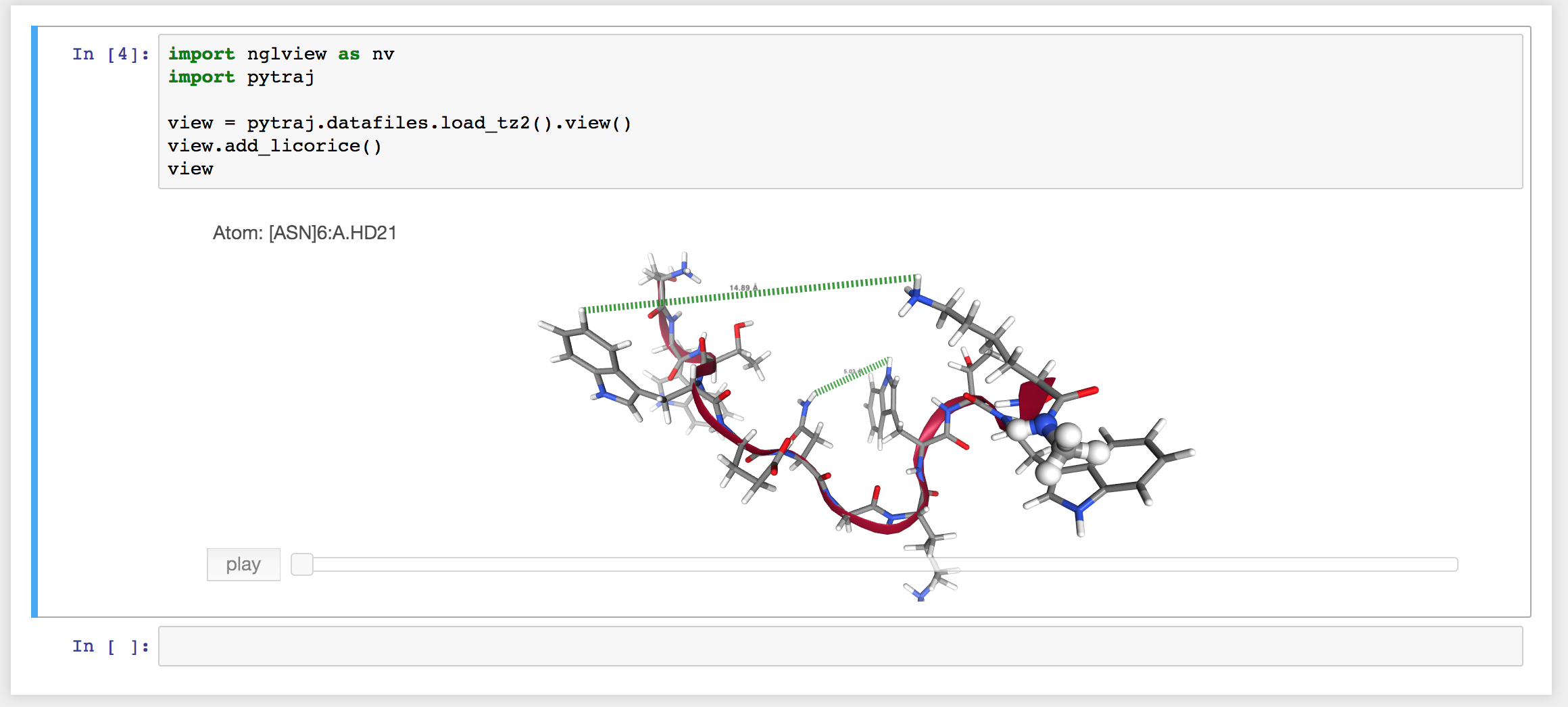Click the frame slider handle
This screenshot has height=707, width=1568.
tap(302, 564)
